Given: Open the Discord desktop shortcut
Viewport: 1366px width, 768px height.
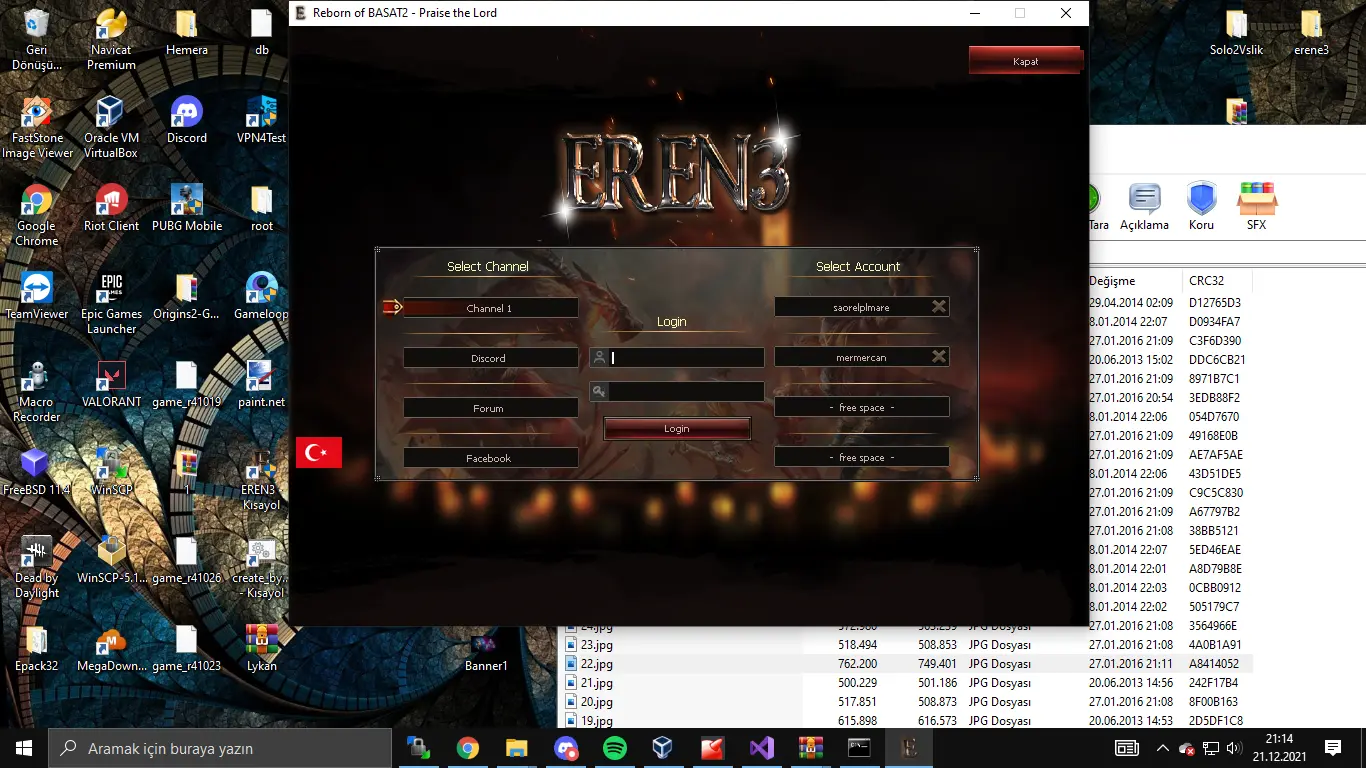Looking at the screenshot, I should (187, 121).
